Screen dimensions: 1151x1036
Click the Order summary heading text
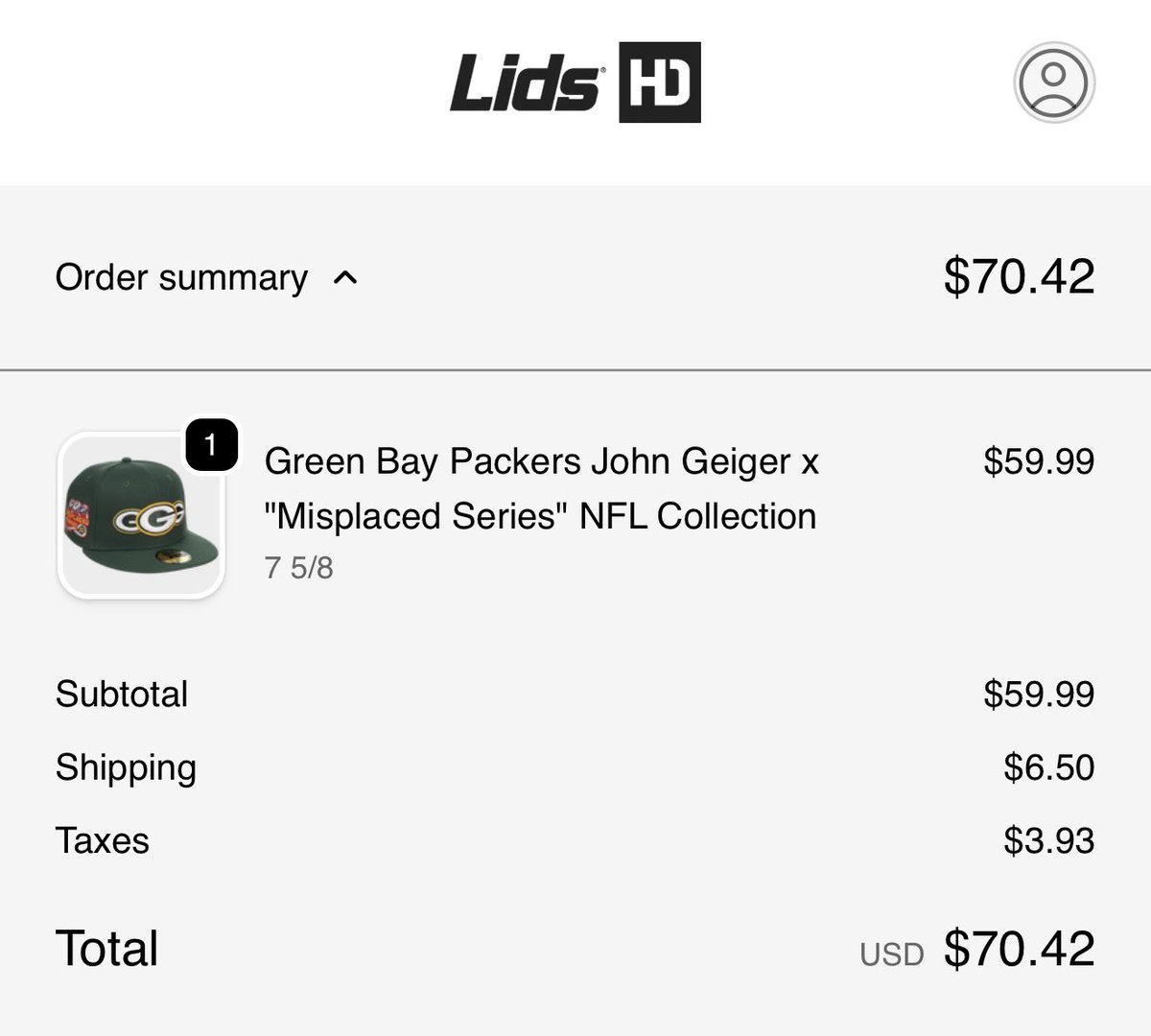click(x=181, y=278)
